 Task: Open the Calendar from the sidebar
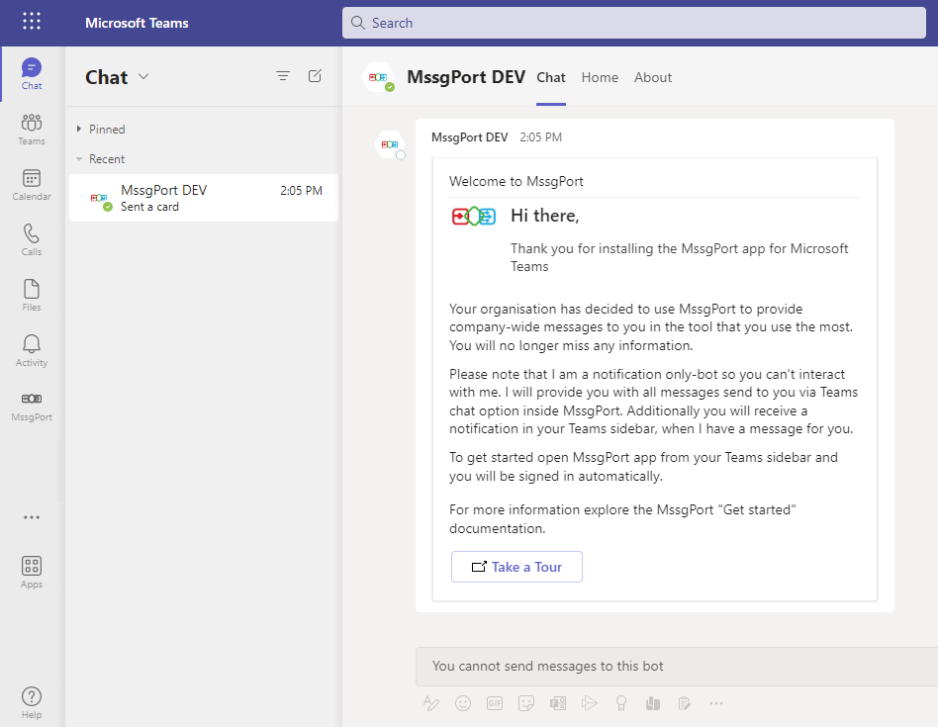[31, 182]
